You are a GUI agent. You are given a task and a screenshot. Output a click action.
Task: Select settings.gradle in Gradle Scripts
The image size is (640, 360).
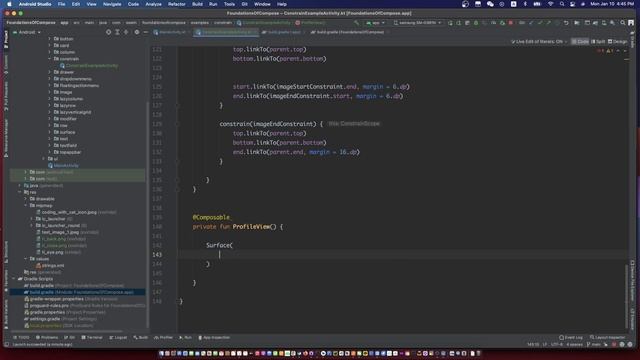pos(60,319)
